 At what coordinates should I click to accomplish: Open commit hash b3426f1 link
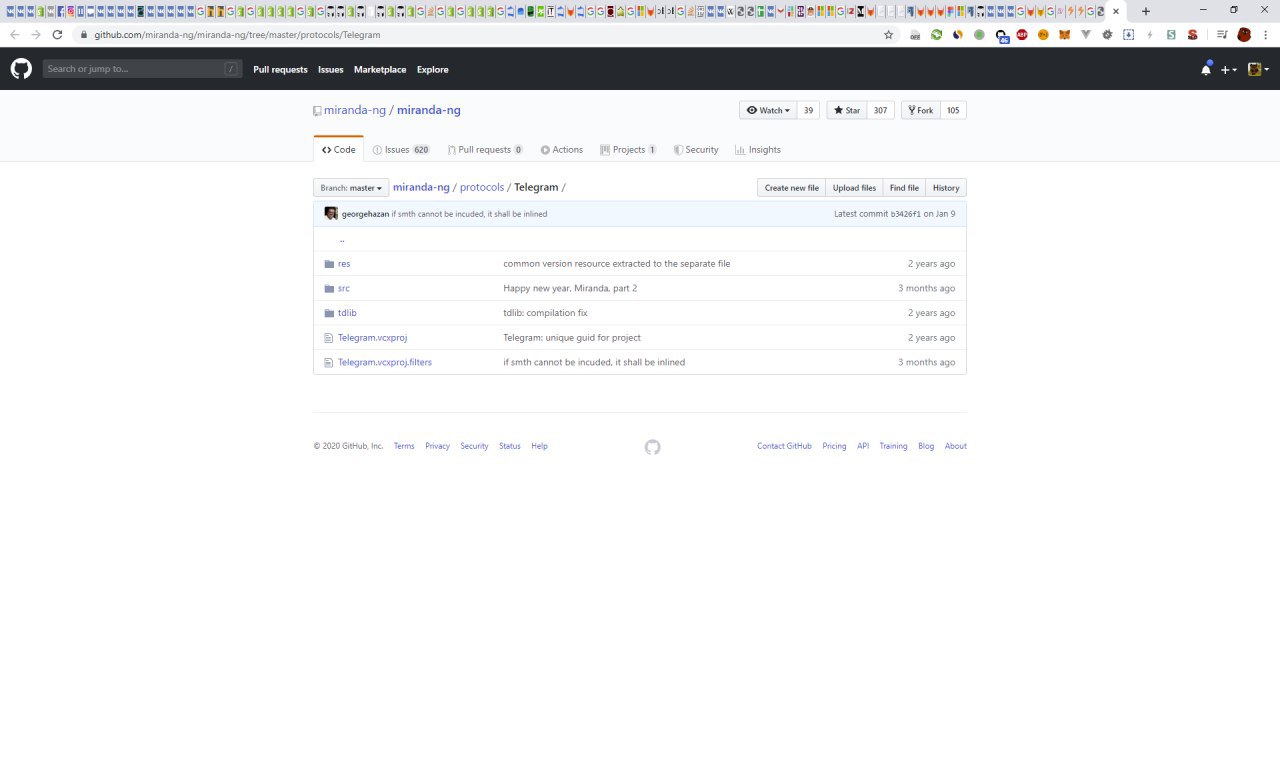tap(906, 214)
